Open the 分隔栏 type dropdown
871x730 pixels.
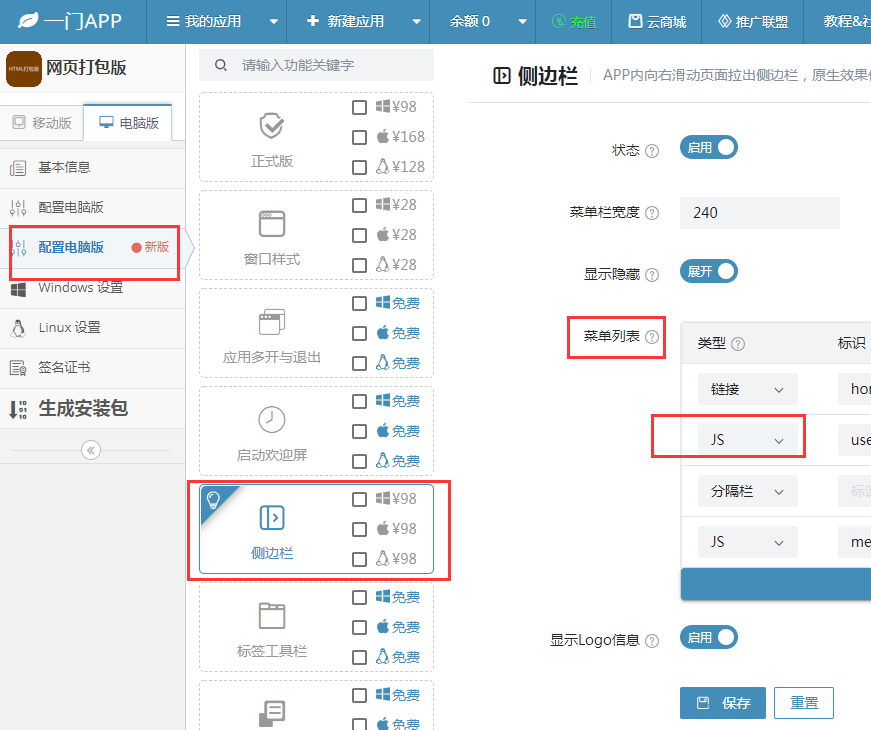click(x=748, y=491)
